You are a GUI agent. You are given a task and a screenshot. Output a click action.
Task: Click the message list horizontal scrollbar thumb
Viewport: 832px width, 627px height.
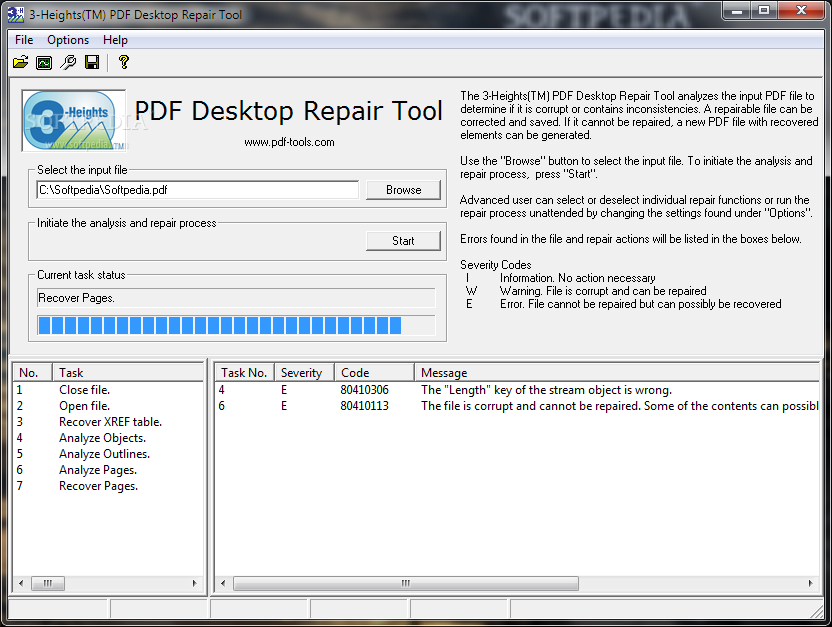click(x=406, y=584)
